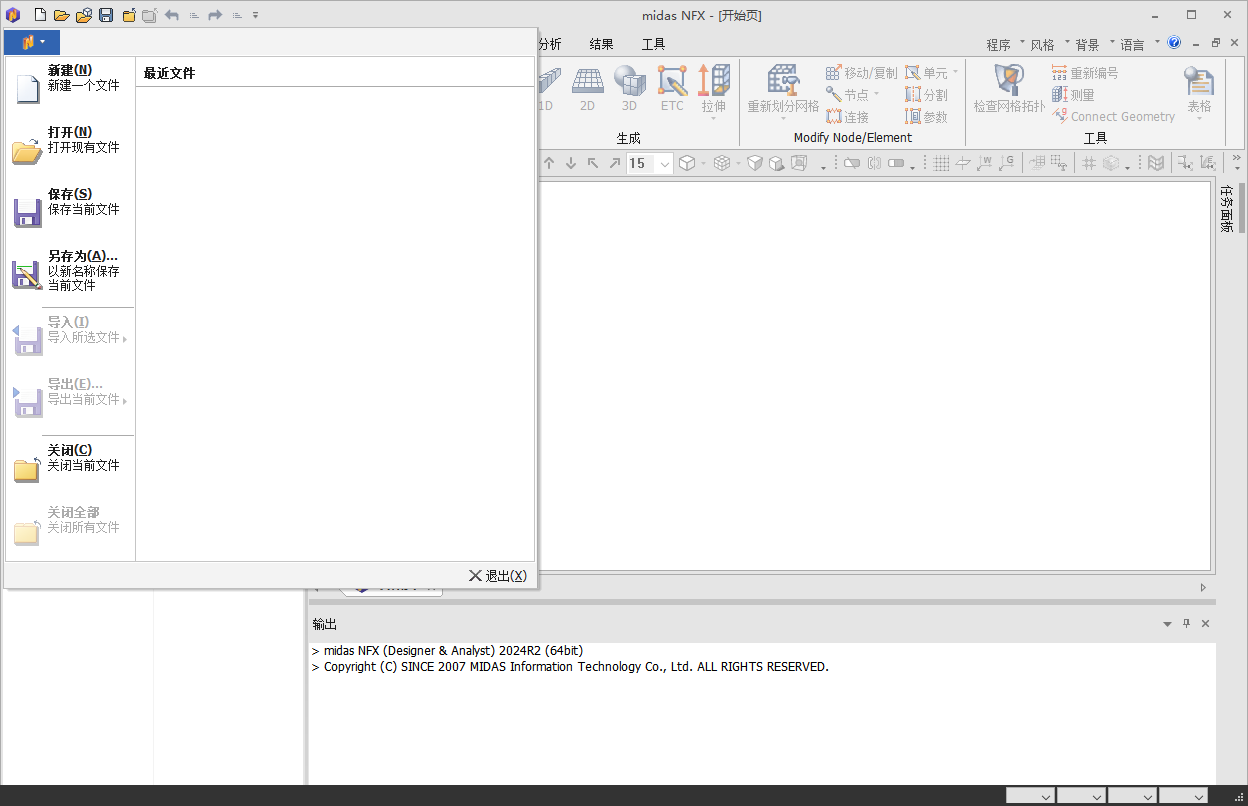Screen dimensions: 1248x806
Task: Open the 风格 style menu
Action: pyautogui.click(x=1048, y=44)
